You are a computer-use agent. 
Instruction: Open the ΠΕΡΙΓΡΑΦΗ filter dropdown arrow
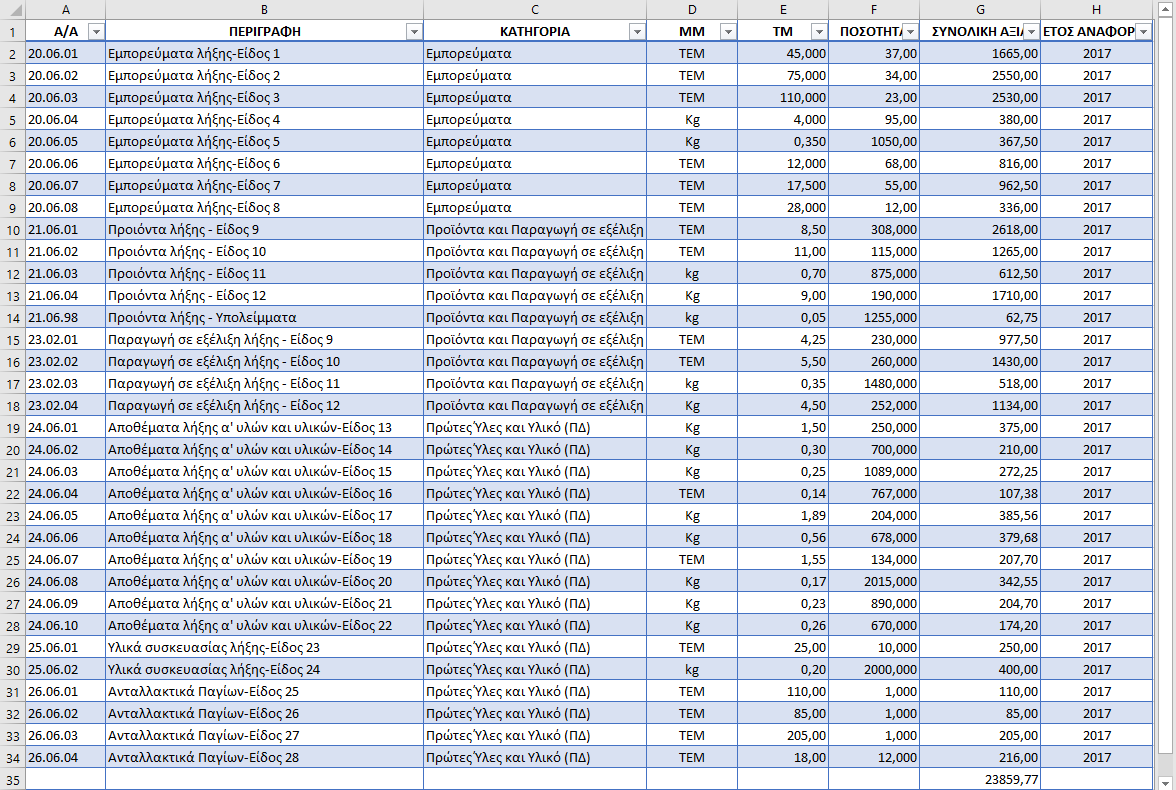414,32
